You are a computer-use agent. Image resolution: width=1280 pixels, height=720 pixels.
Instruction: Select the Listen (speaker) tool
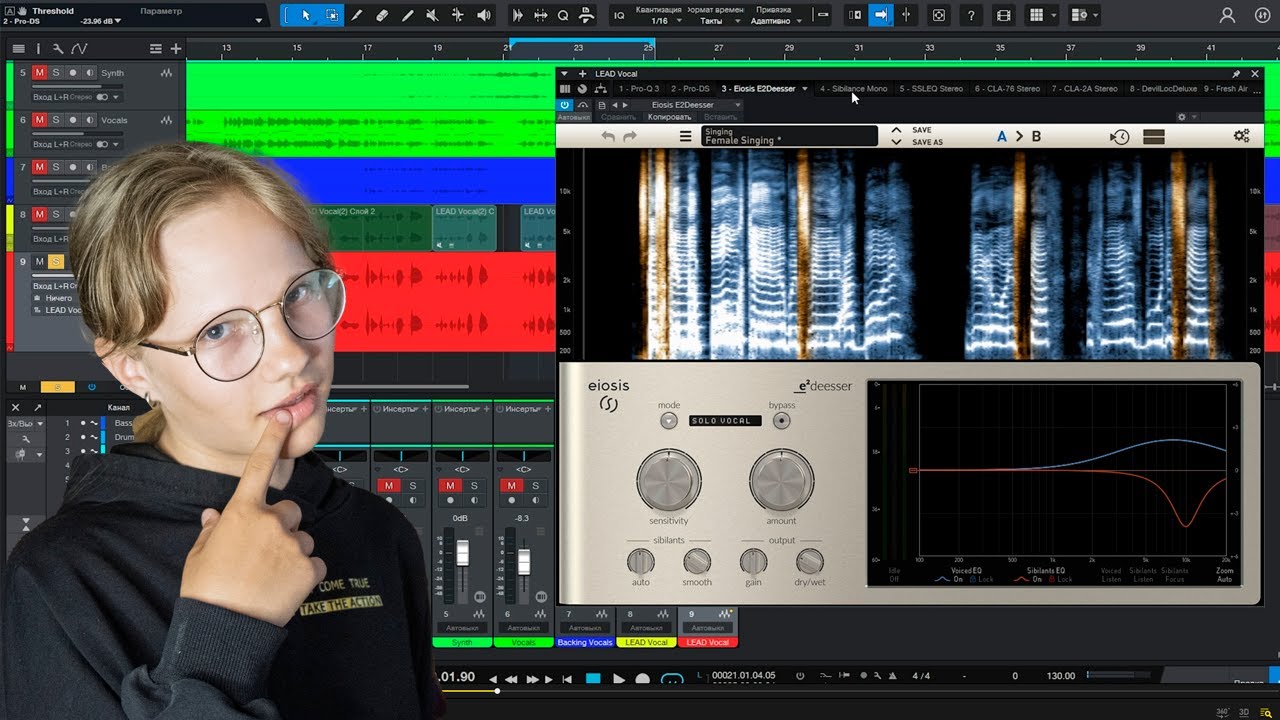[x=484, y=15]
